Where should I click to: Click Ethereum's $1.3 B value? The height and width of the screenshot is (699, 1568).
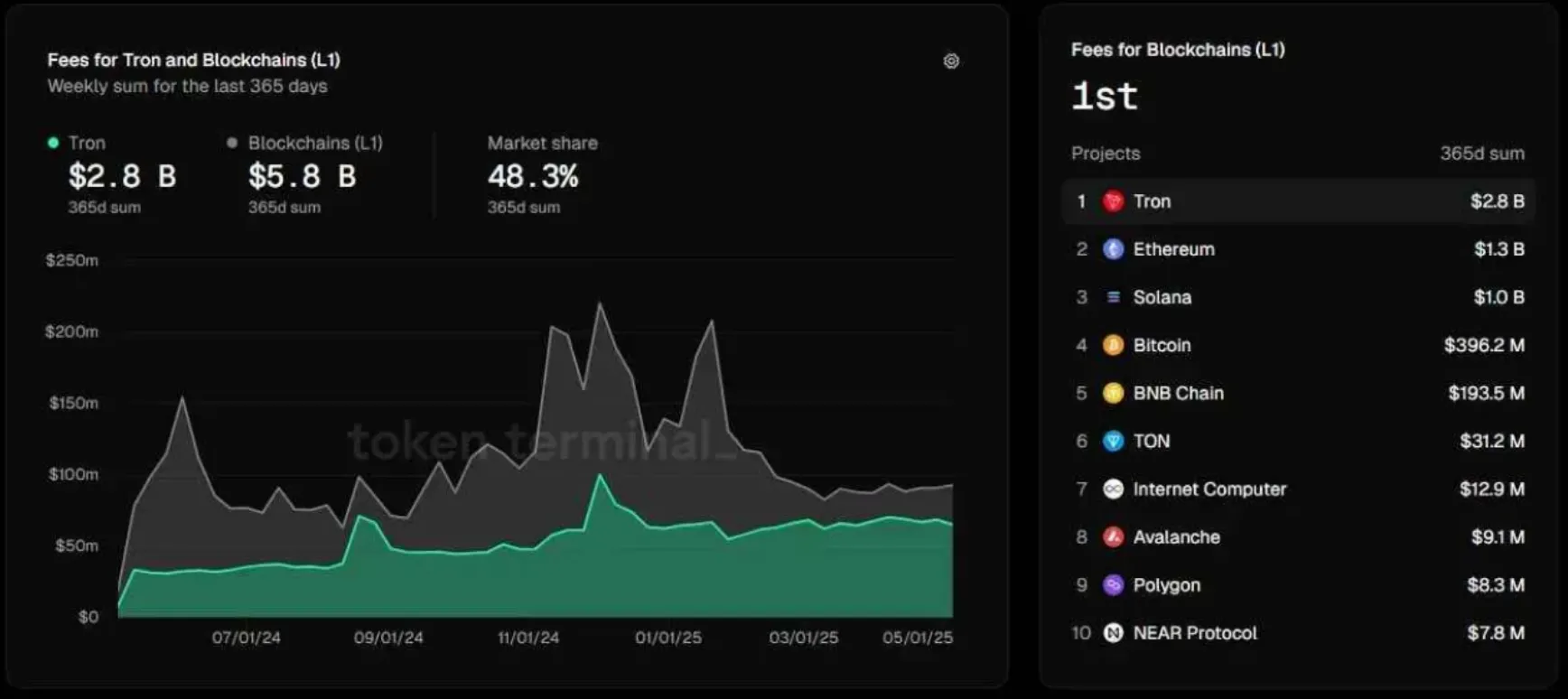(x=1499, y=249)
